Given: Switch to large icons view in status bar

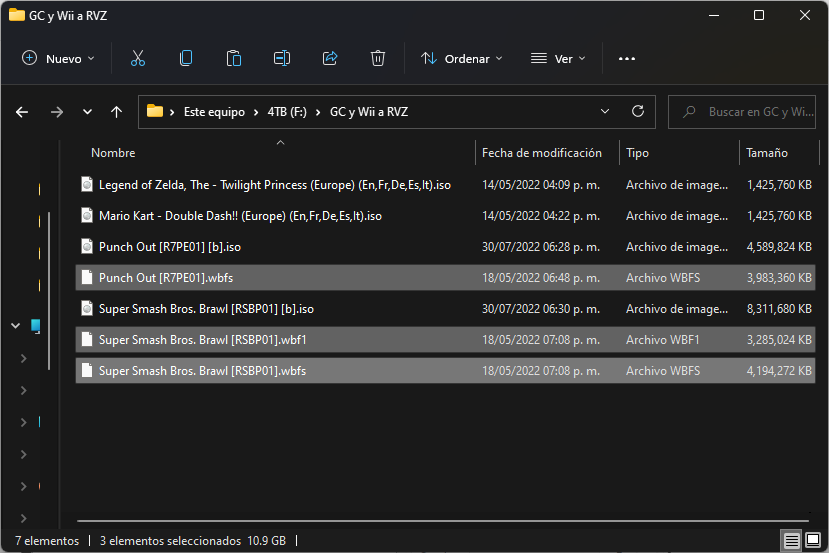Looking at the screenshot, I should (813, 540).
